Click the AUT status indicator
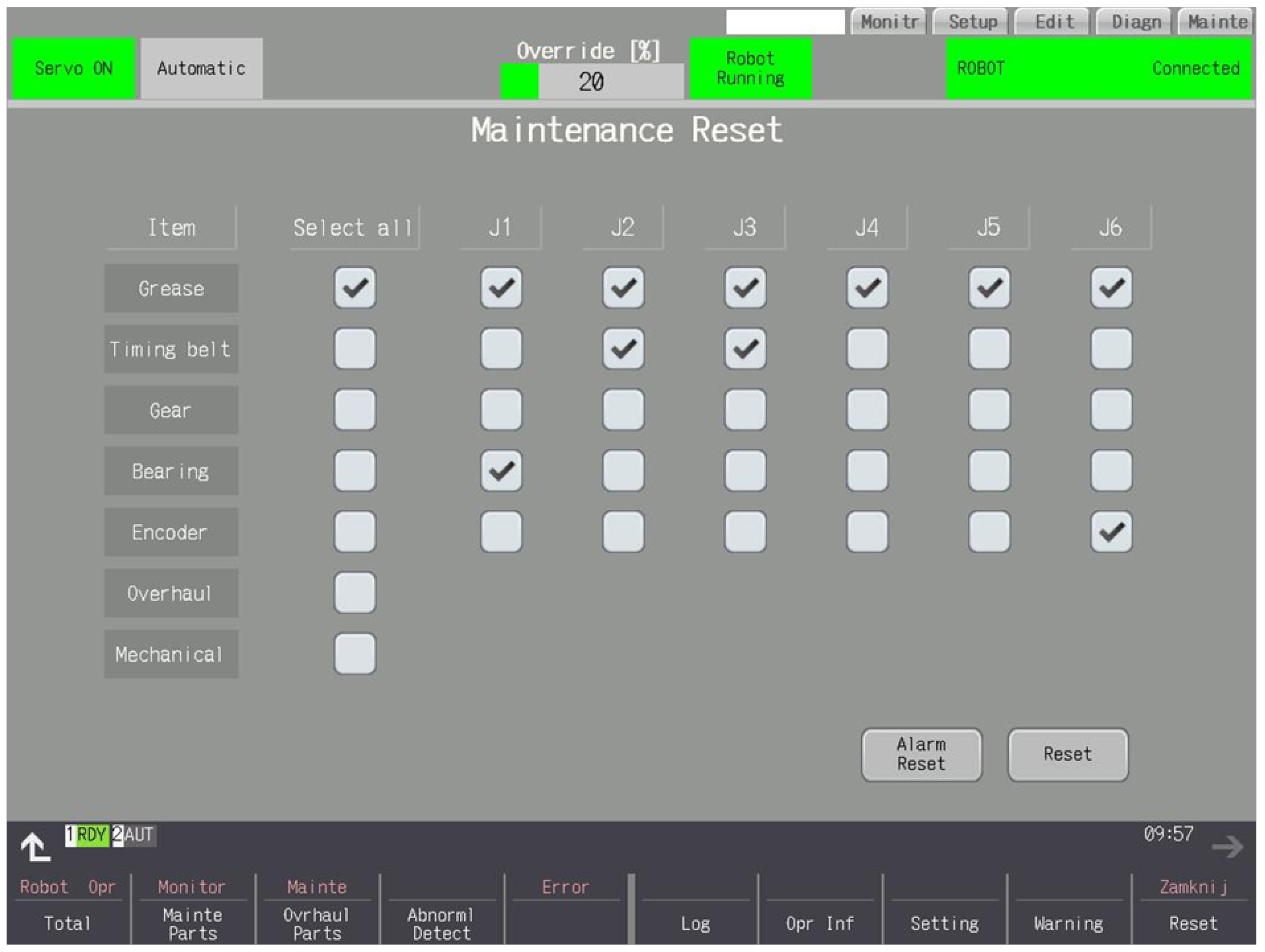Screen dimensions: 1265x952 pyautogui.click(x=139, y=835)
